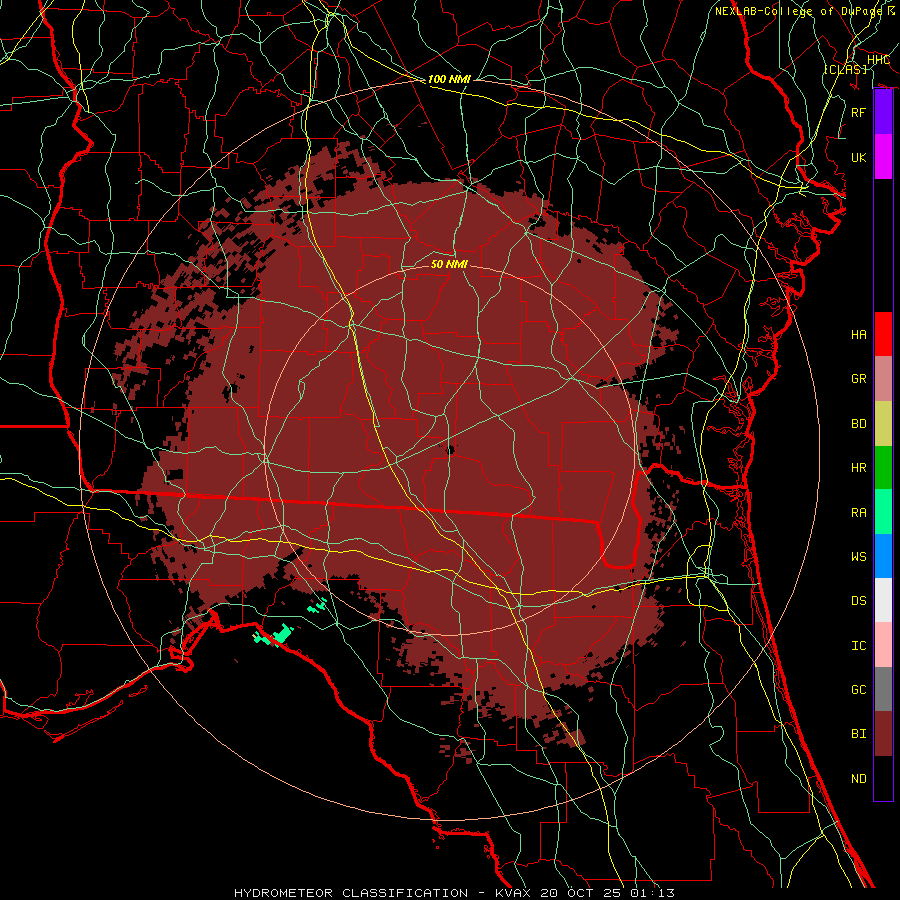
Task: Click the RF legend label
Action: (x=858, y=113)
